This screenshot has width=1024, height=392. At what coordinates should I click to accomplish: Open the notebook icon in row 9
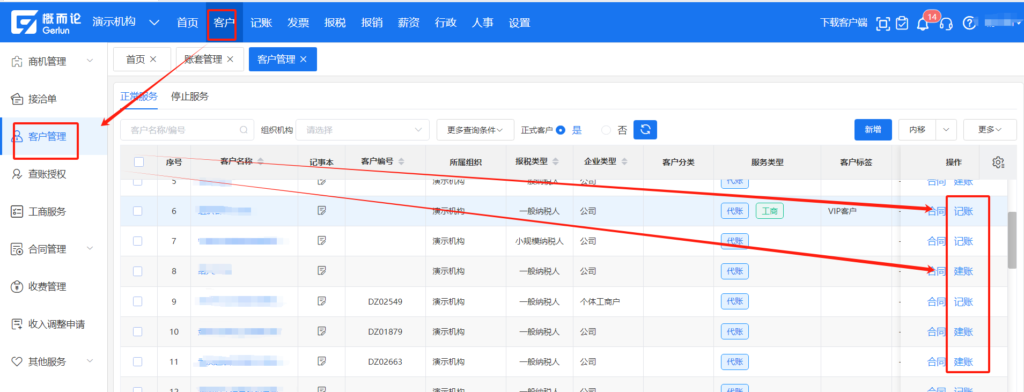coord(321,301)
